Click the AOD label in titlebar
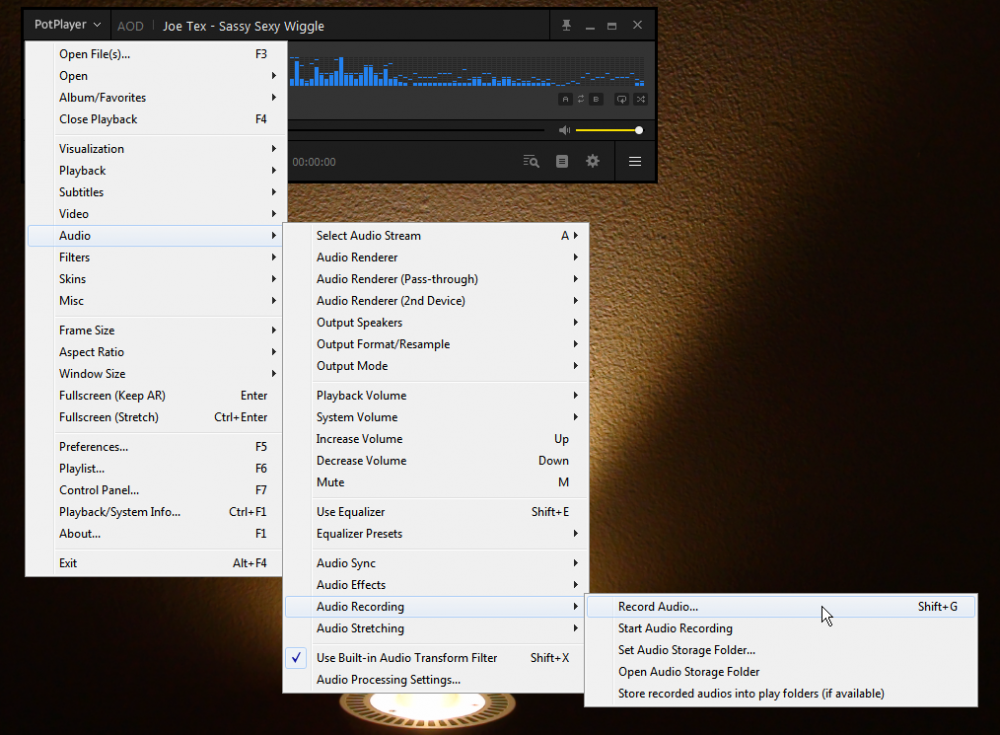Screen dimensions: 1000x735 (x=130, y=25)
